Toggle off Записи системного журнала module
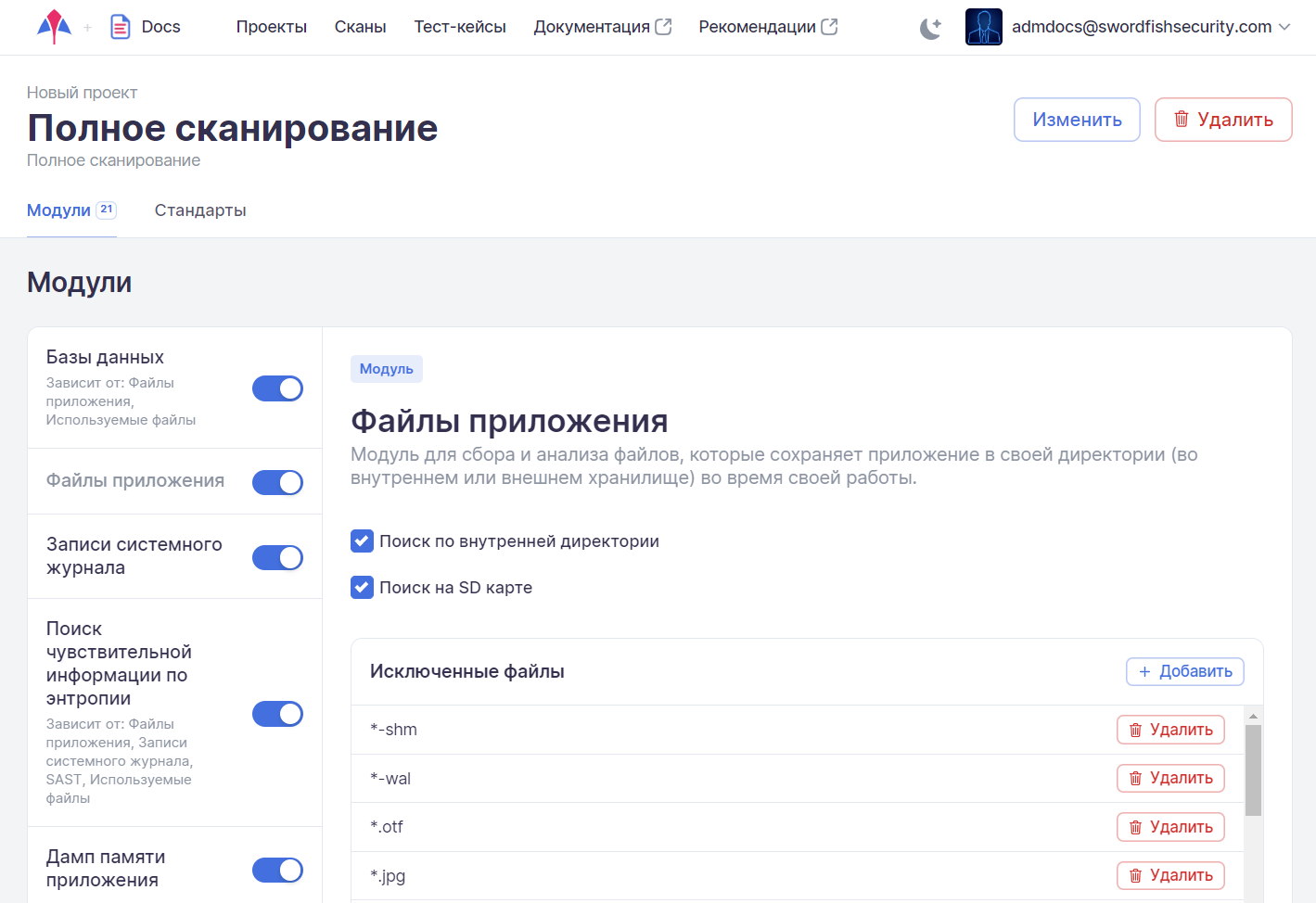Viewport: 1316px width, 903px height. [x=277, y=557]
